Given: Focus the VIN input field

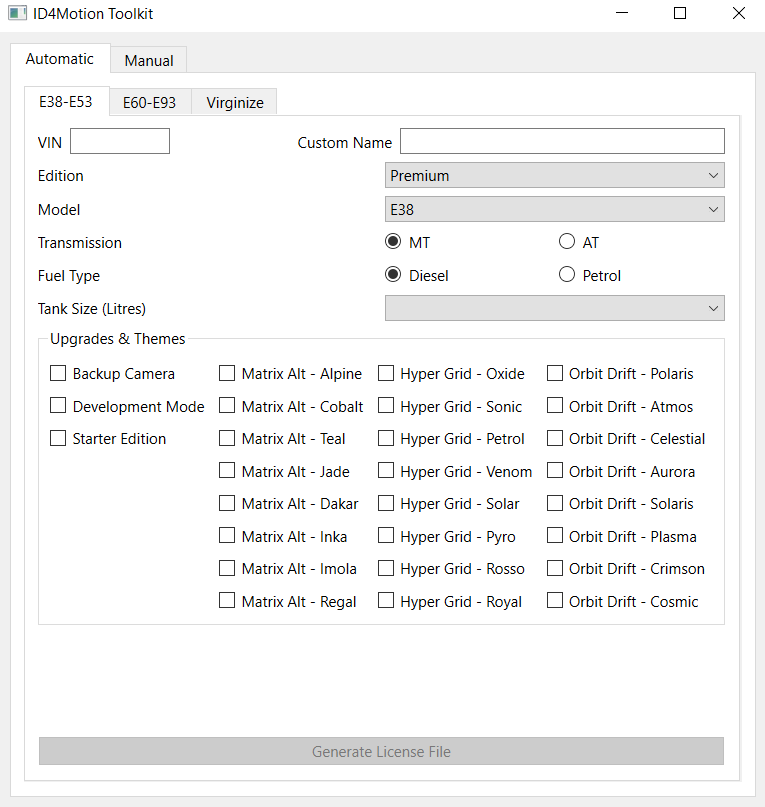Looking at the screenshot, I should [120, 141].
